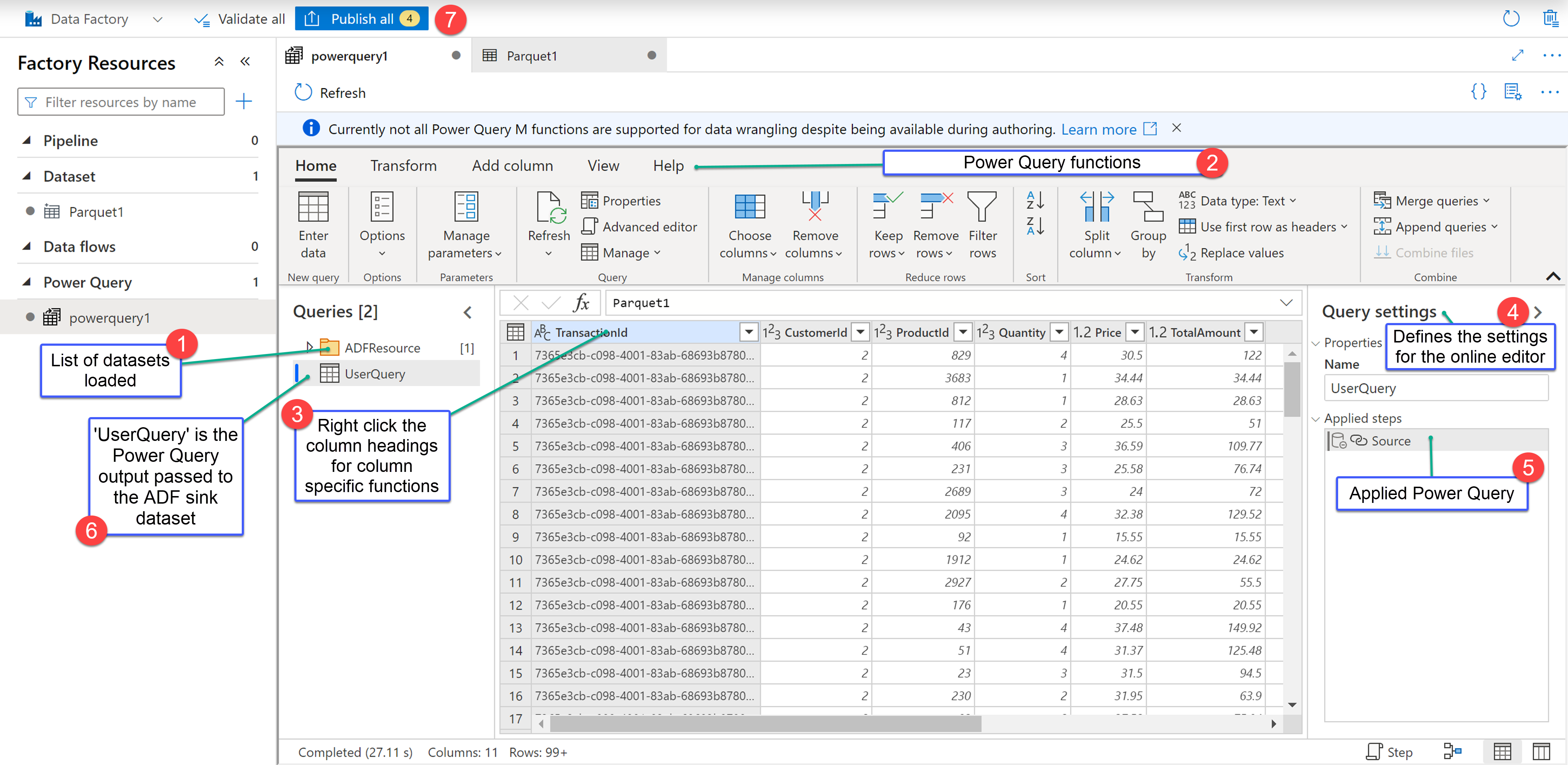Toggle the diagram view button
The image size is (1568, 765).
point(1452,752)
